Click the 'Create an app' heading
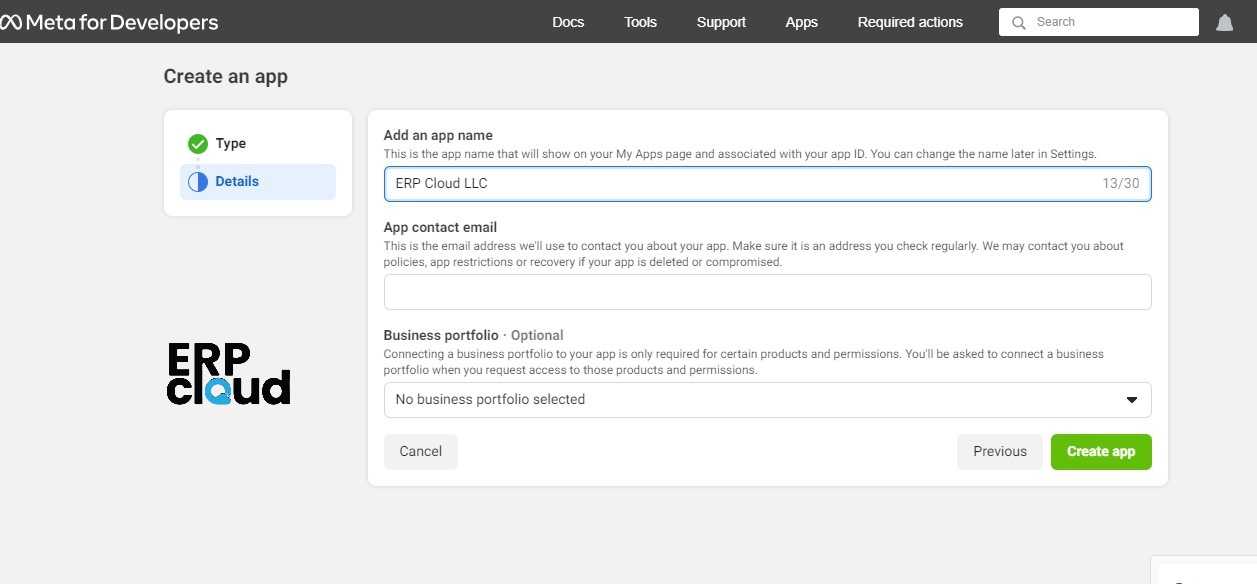This screenshot has width=1257, height=584. 226,76
